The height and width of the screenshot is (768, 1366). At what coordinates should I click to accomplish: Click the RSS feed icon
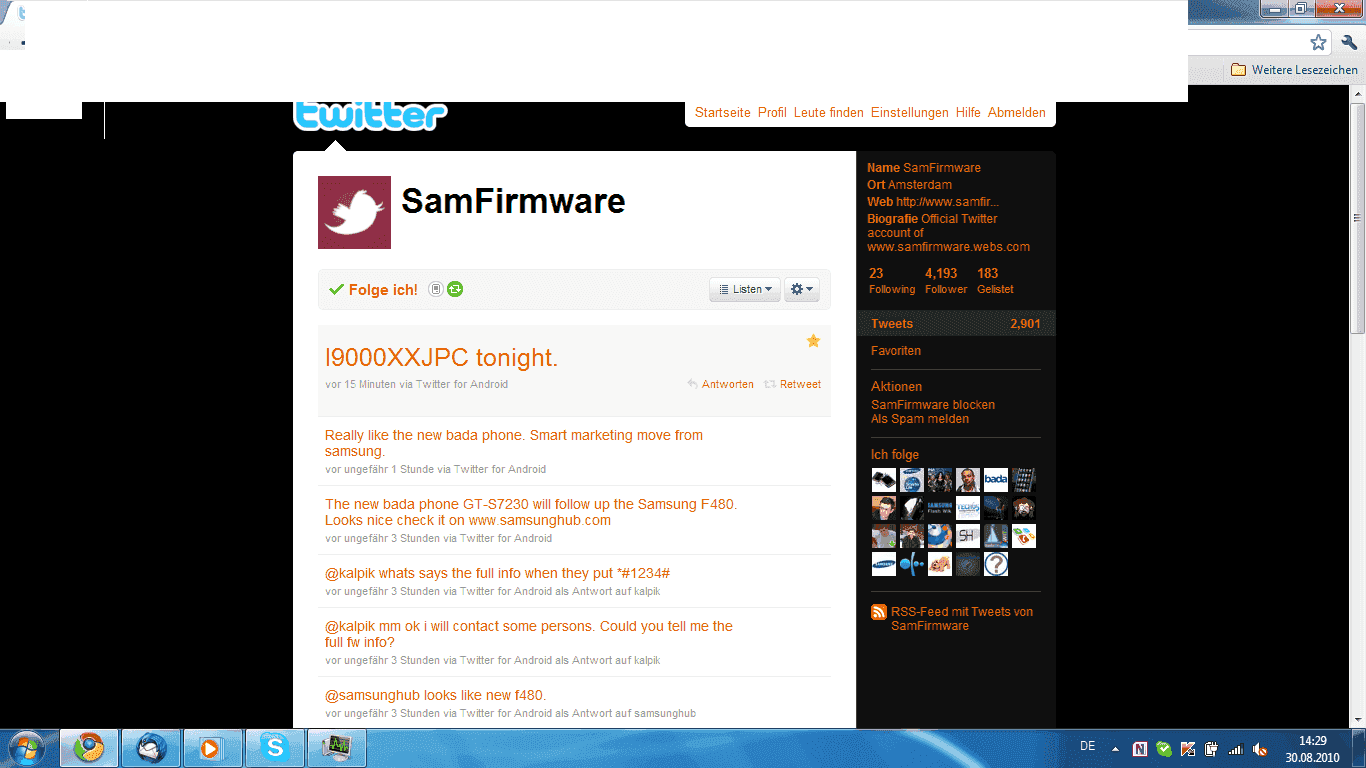click(879, 612)
